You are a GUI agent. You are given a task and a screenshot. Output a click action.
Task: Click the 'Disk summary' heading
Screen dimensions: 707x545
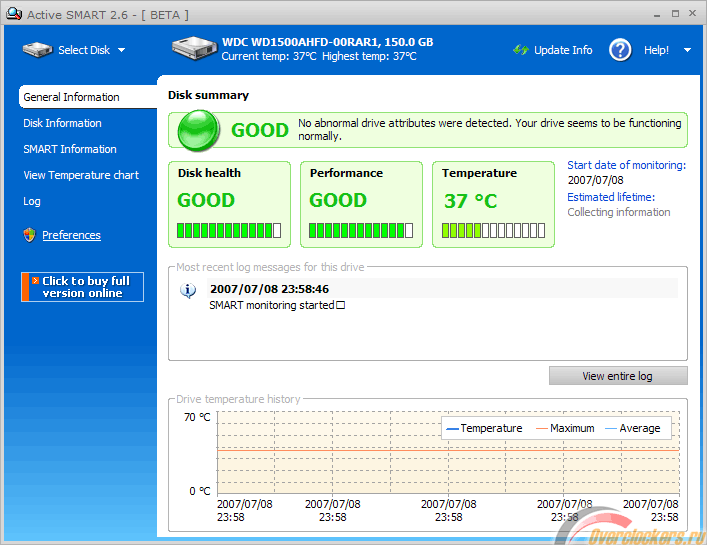[x=208, y=95]
